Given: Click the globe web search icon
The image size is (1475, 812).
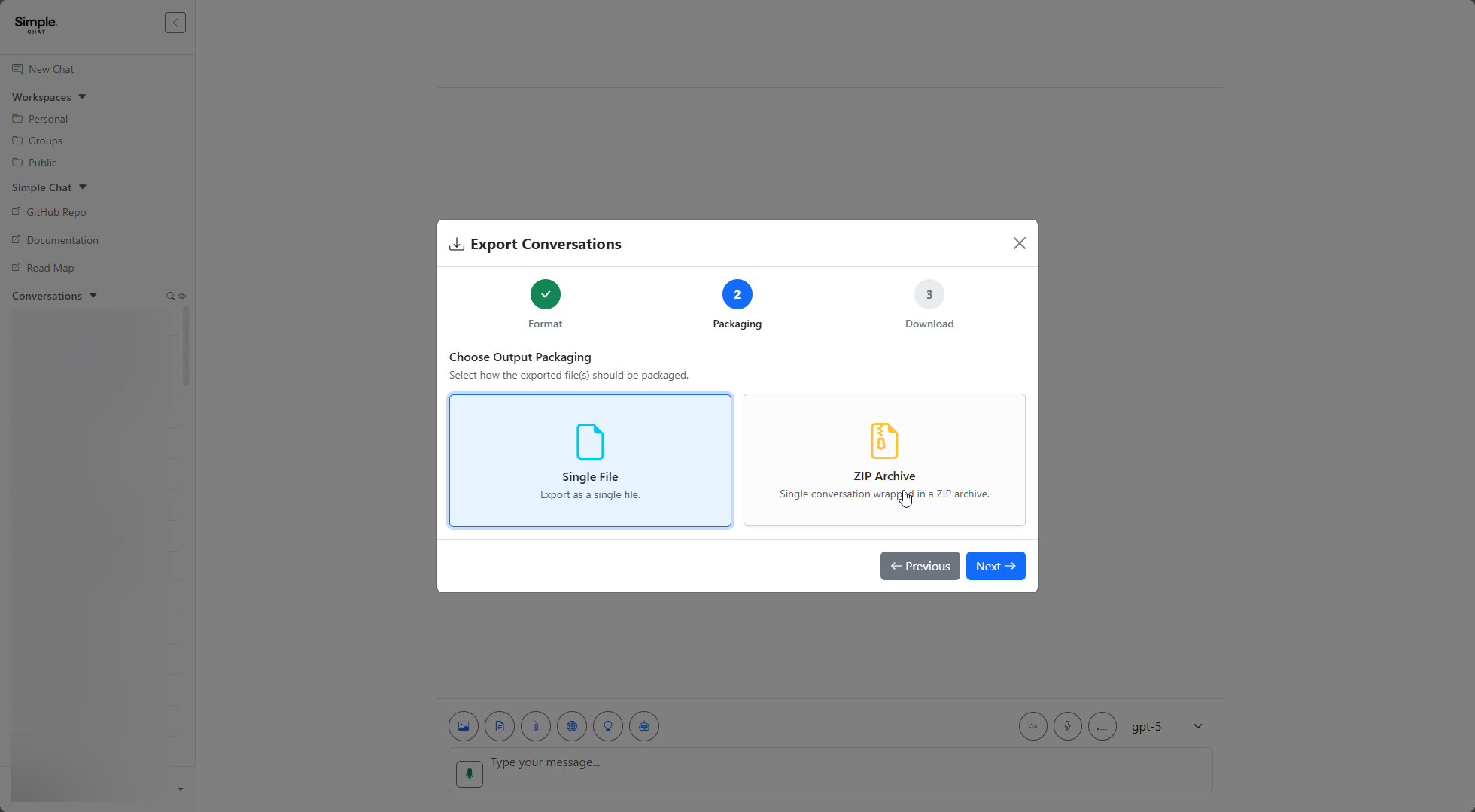Looking at the screenshot, I should (572, 726).
